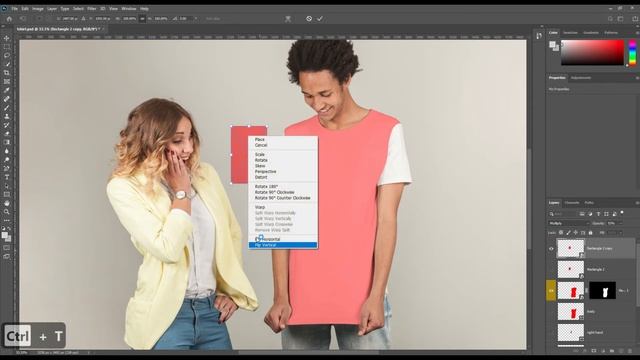Select the Zoom tool
The image size is (640, 360).
tap(7, 212)
